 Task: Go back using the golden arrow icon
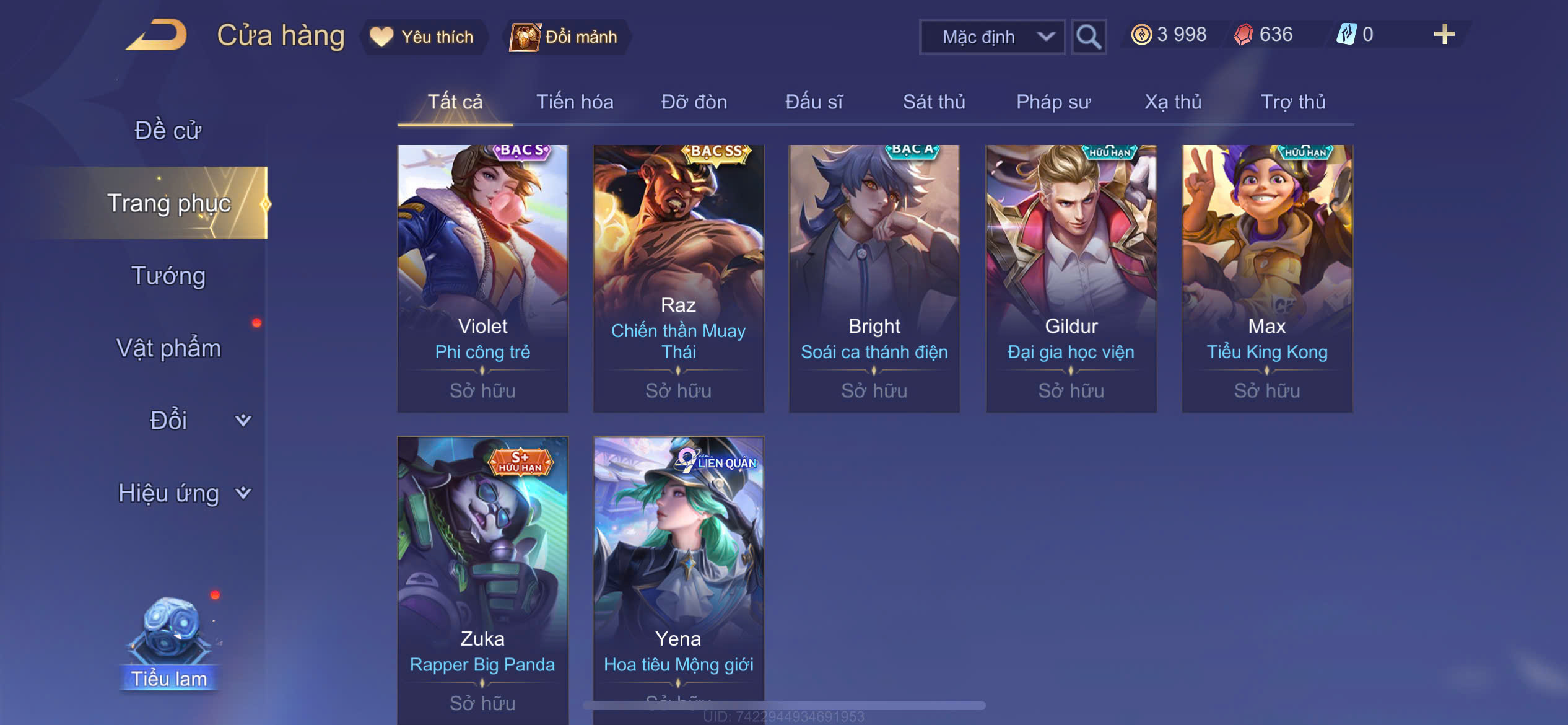157,35
